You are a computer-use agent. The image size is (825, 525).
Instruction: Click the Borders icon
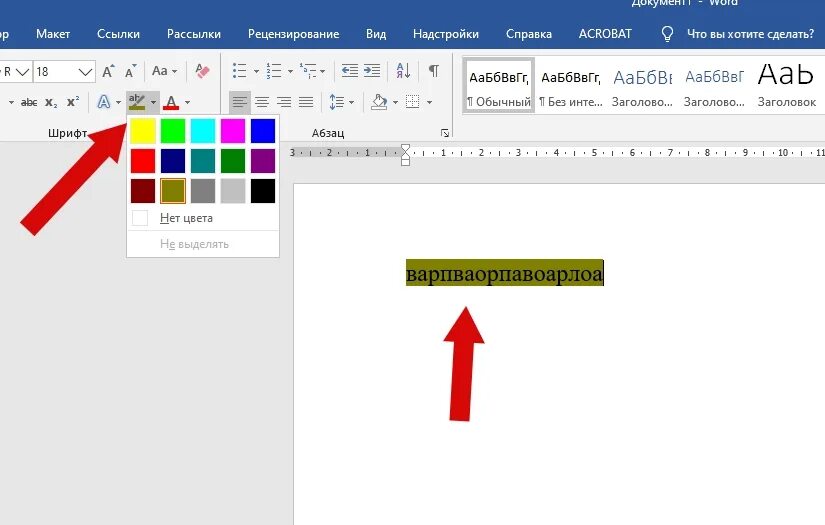413,102
